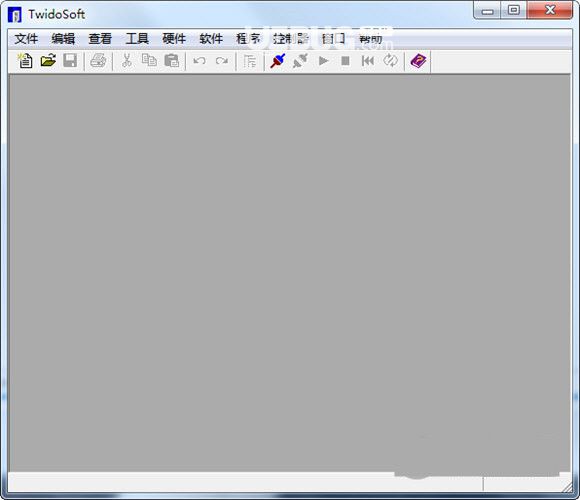Open the 窗口 menu
Screen dimensions: 580x500
click(333, 38)
